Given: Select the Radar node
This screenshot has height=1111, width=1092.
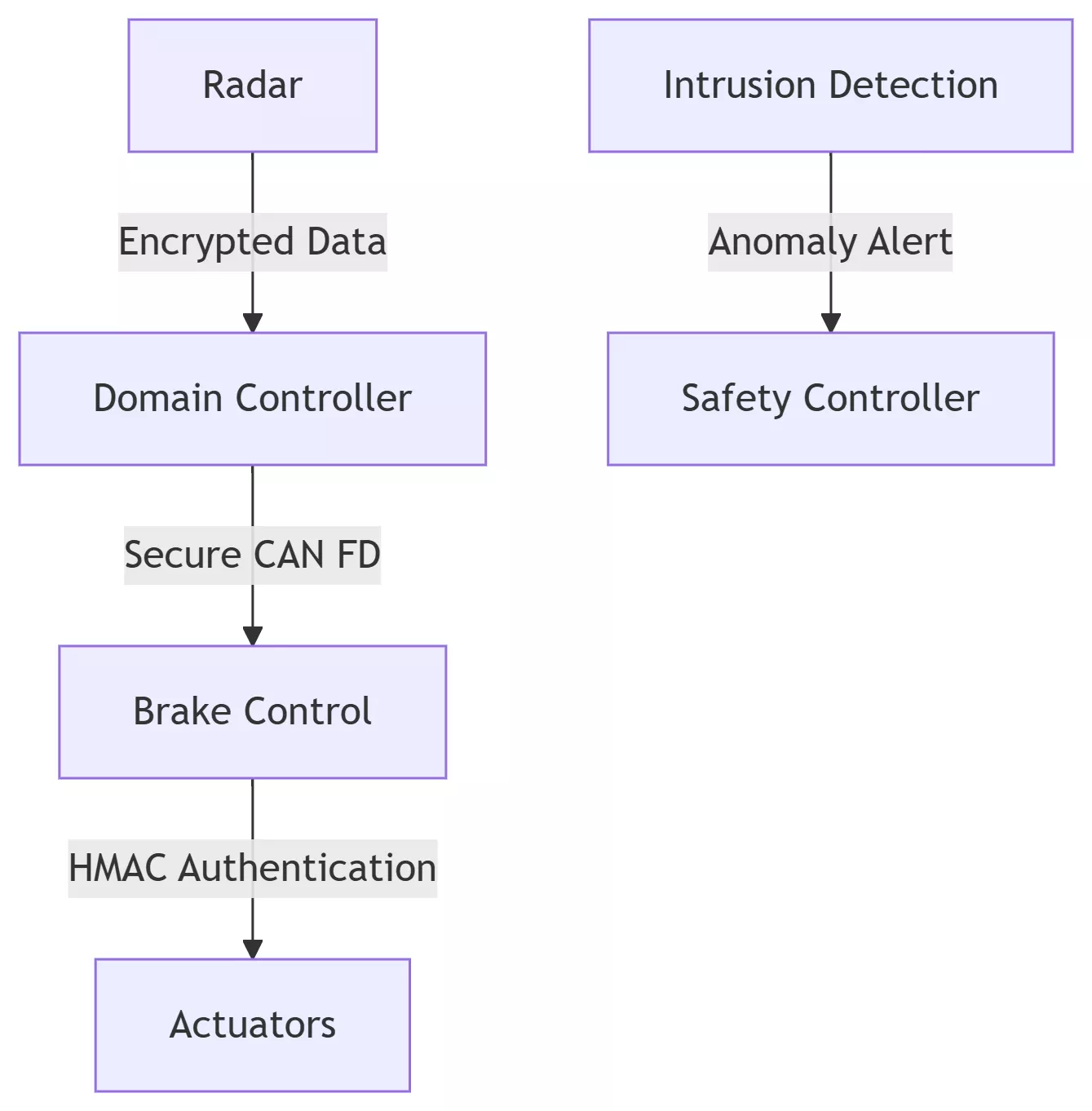Looking at the screenshot, I should [x=252, y=86].
